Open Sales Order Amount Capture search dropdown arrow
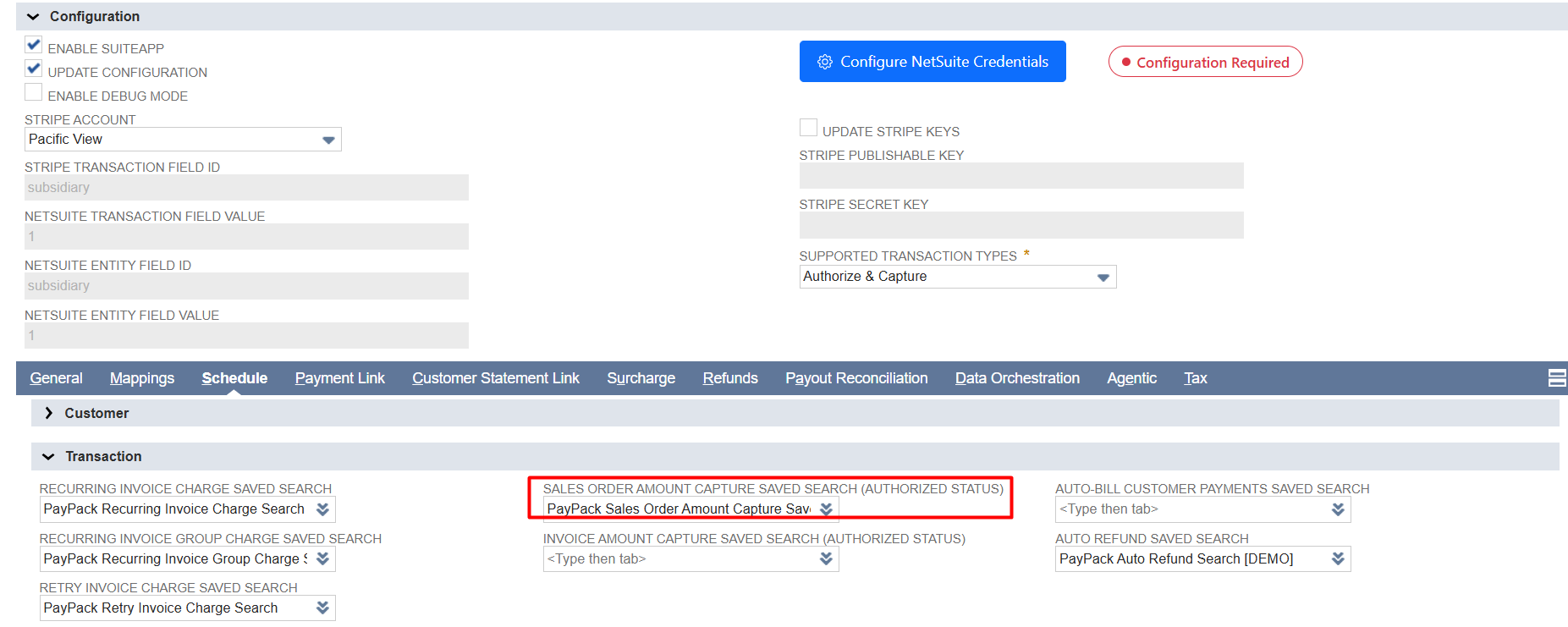The image size is (1568, 627). (x=826, y=509)
